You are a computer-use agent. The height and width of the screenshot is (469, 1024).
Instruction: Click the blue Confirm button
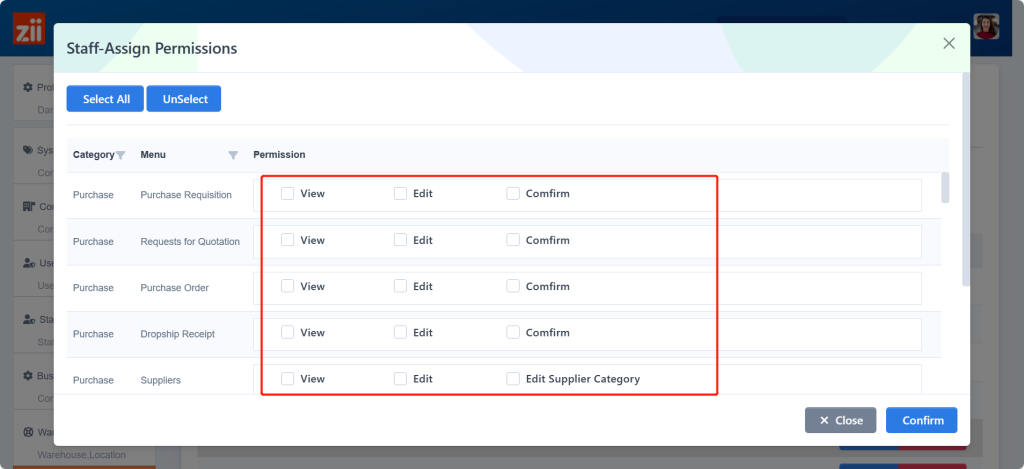(921, 420)
